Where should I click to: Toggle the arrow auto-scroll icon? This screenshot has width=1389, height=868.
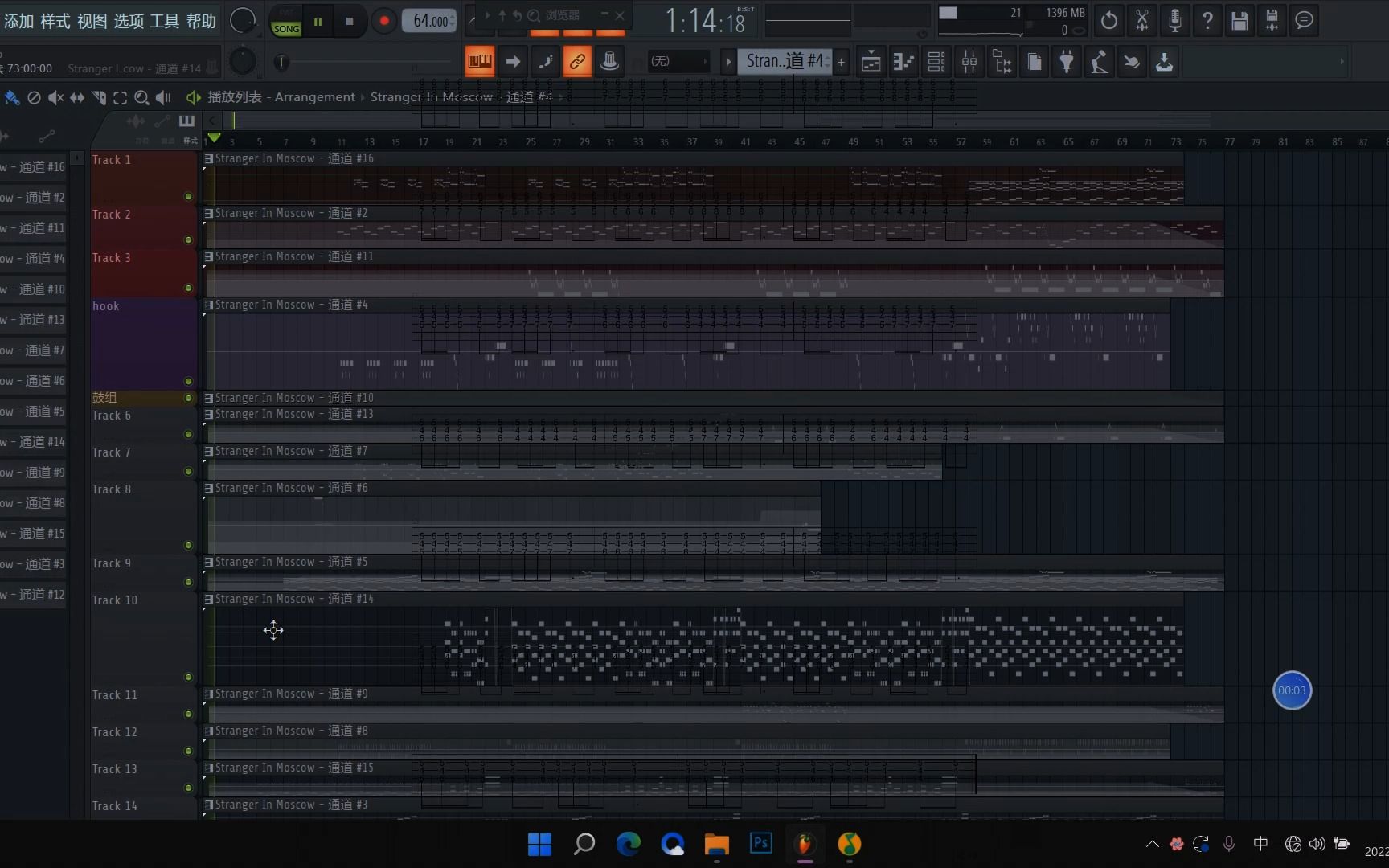(x=513, y=61)
